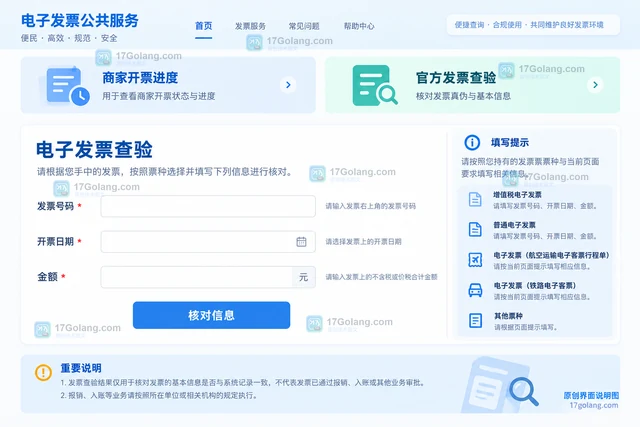This screenshot has height=427, width=640.
Task: Click the 发票号码 field label
Action: click(56, 206)
